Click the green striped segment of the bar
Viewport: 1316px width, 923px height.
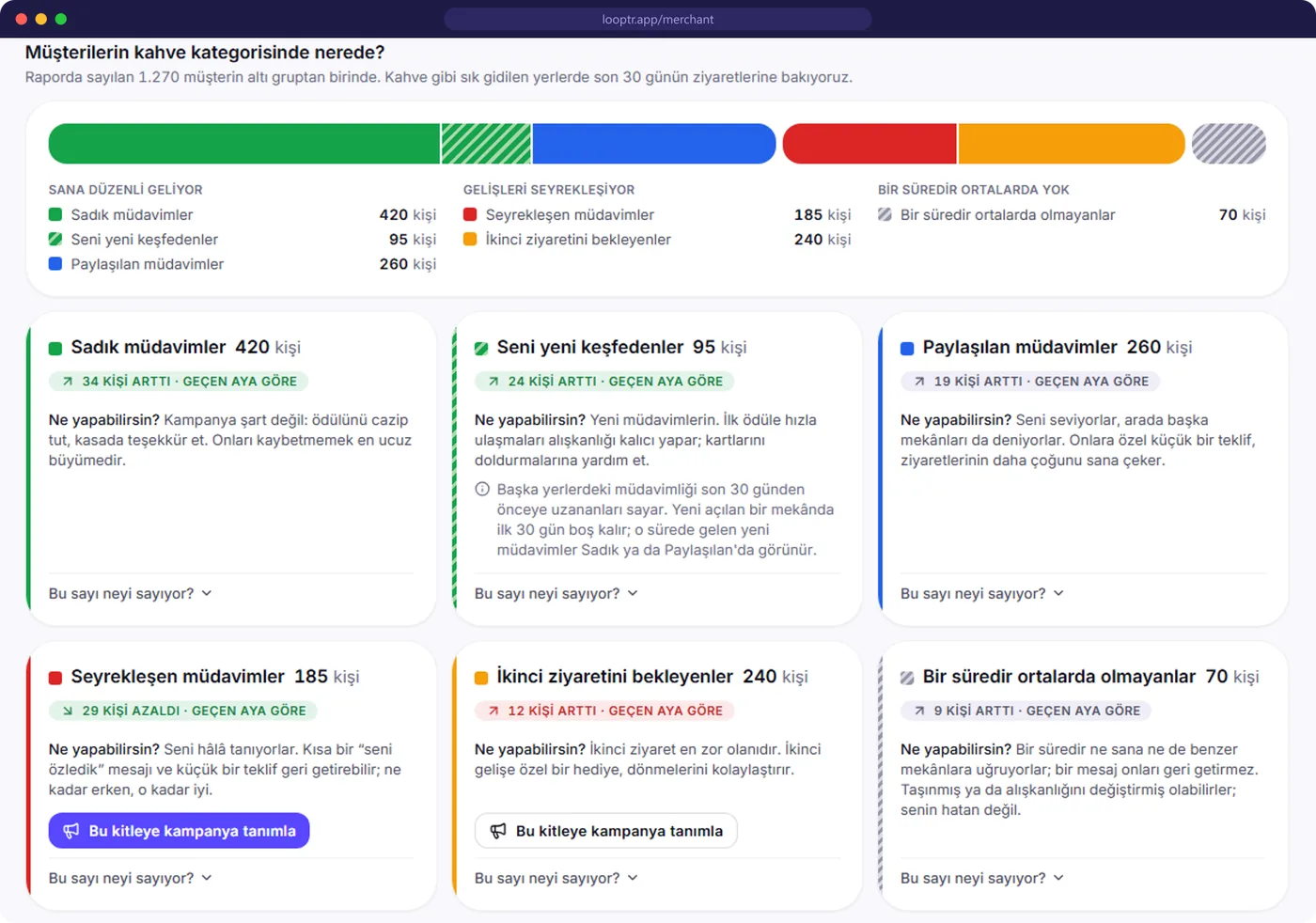pyautogui.click(x=487, y=144)
